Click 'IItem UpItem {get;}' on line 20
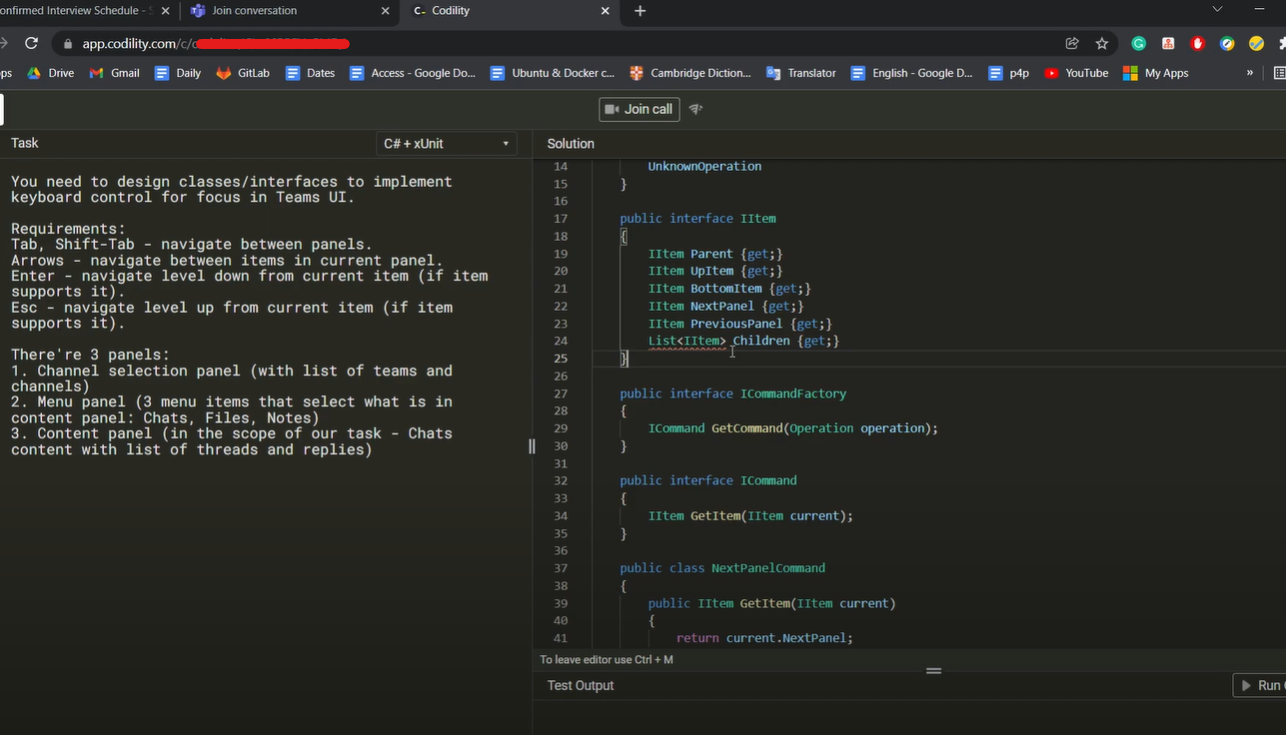 point(715,271)
